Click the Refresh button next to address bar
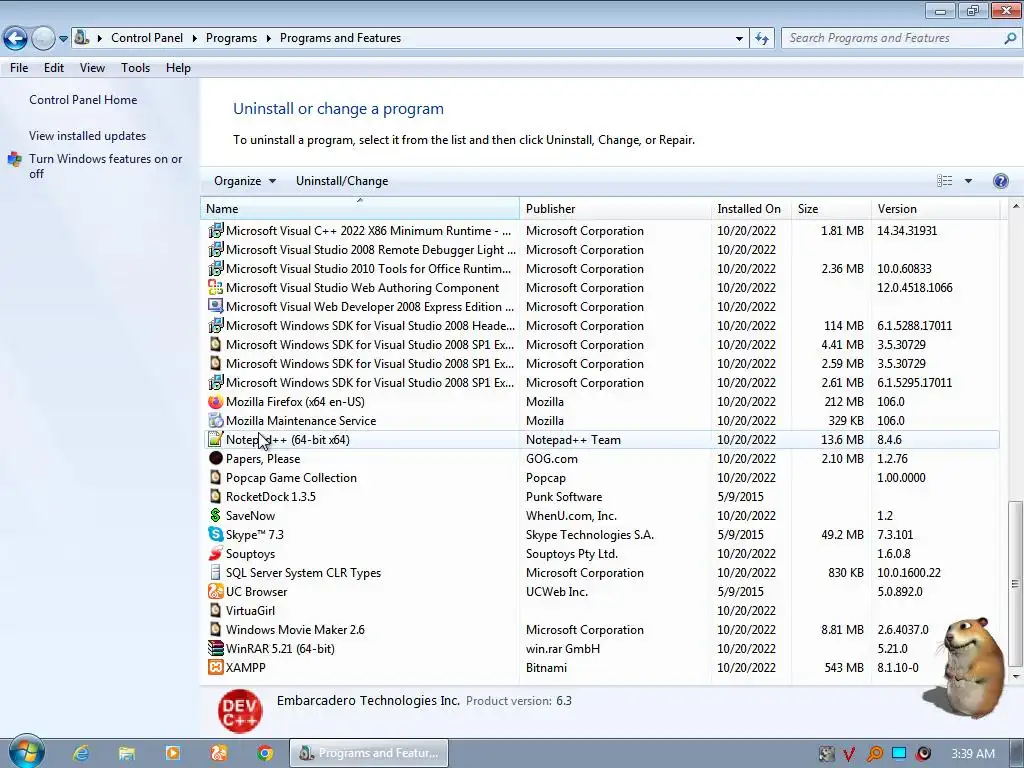This screenshot has height=768, width=1024. [x=761, y=39]
